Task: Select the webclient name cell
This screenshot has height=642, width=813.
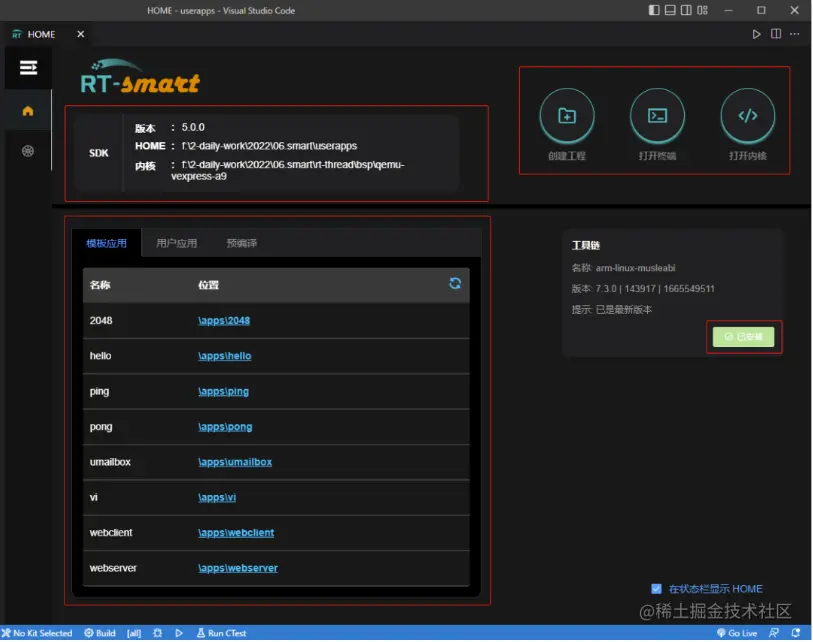Action: [110, 533]
